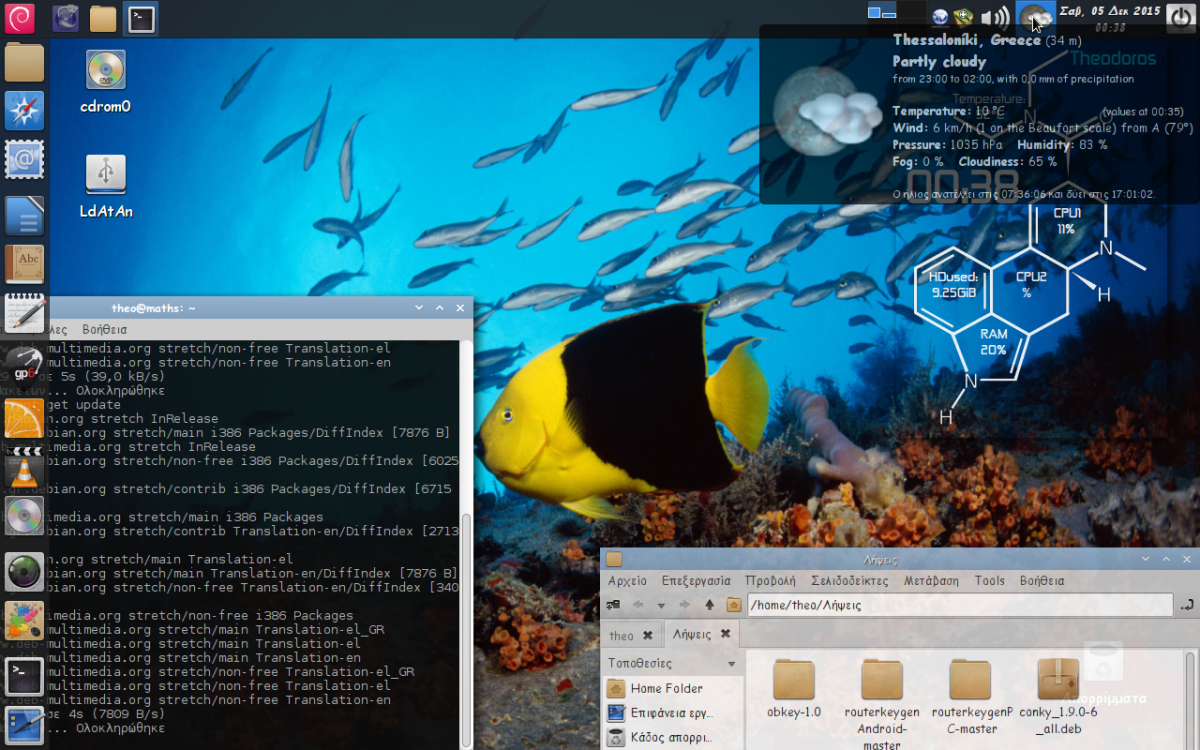Screen dimensions: 1200x750
Task: Select the conky_1.9.0-6_all.deb package file
Action: point(1058,682)
